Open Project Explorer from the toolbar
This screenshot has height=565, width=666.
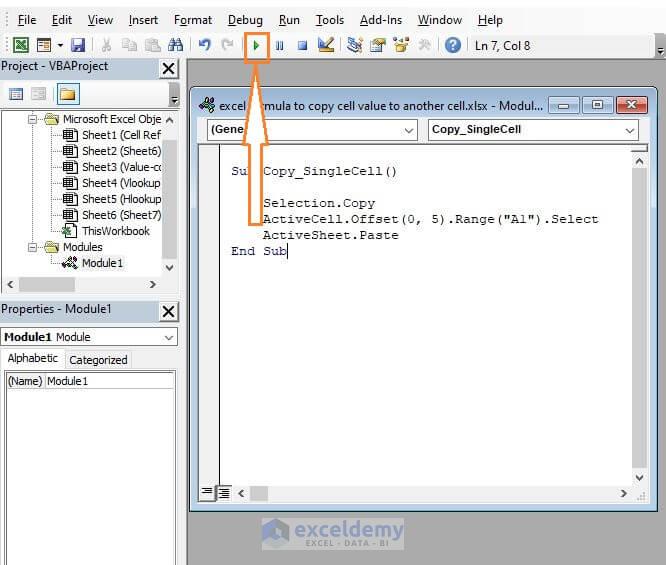(355, 45)
